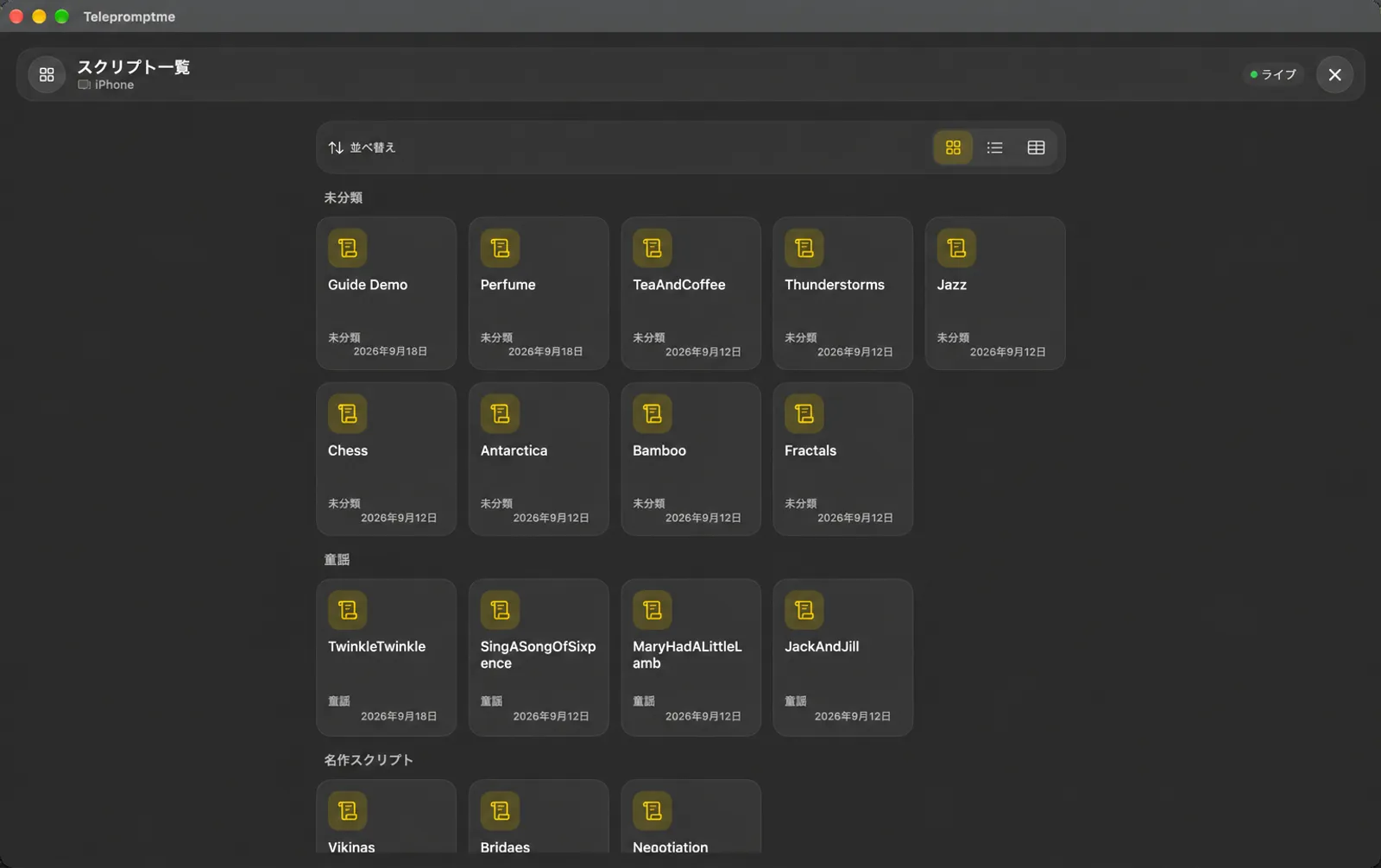
Task: Select the TwinkleTwinkle title text
Action: [376, 646]
